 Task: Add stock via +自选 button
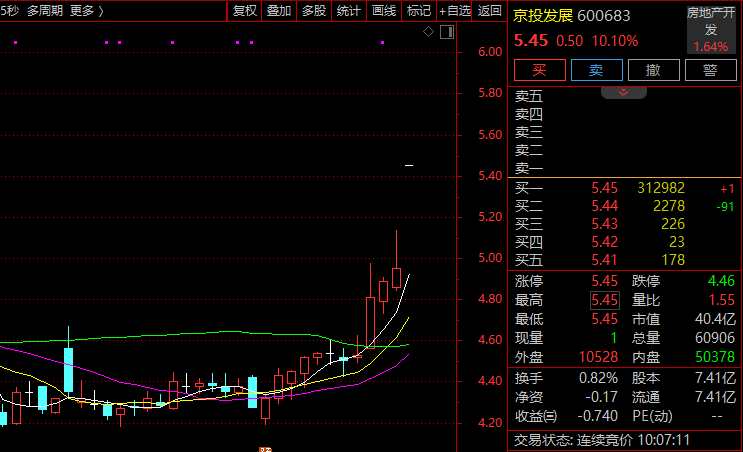point(454,10)
